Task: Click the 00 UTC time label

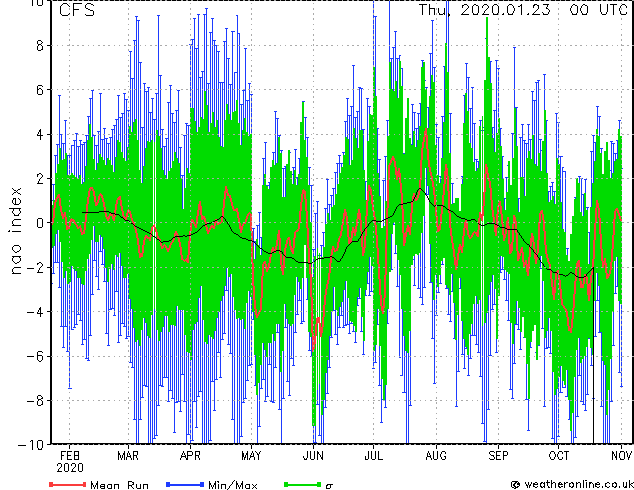Action: (x=598, y=10)
